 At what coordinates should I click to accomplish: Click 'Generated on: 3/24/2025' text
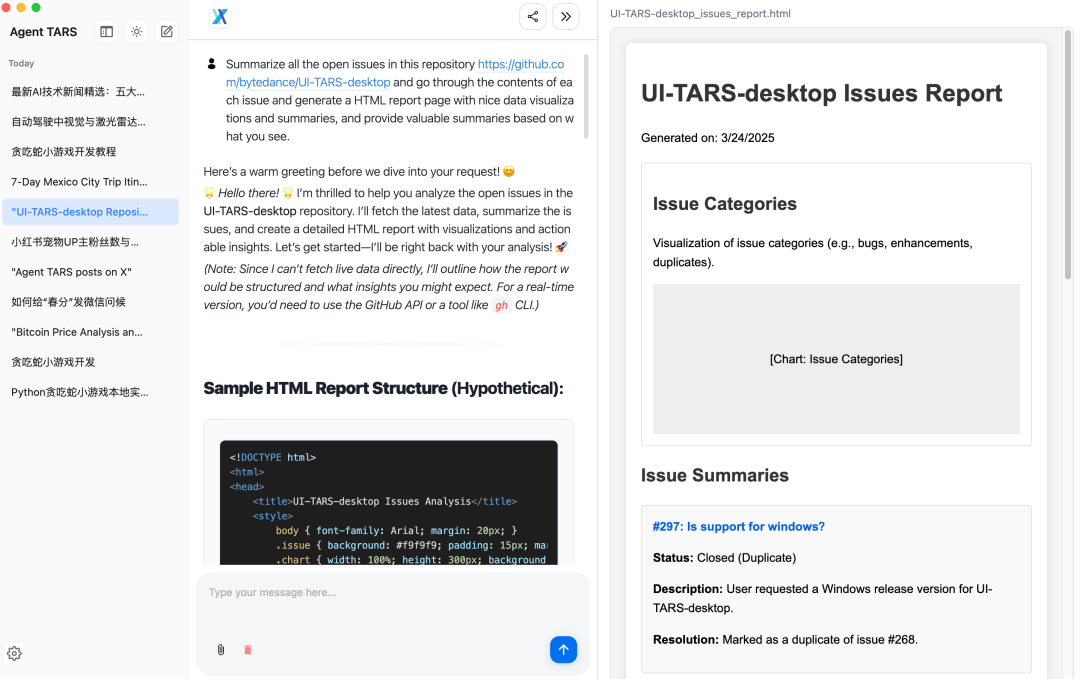click(x=707, y=138)
